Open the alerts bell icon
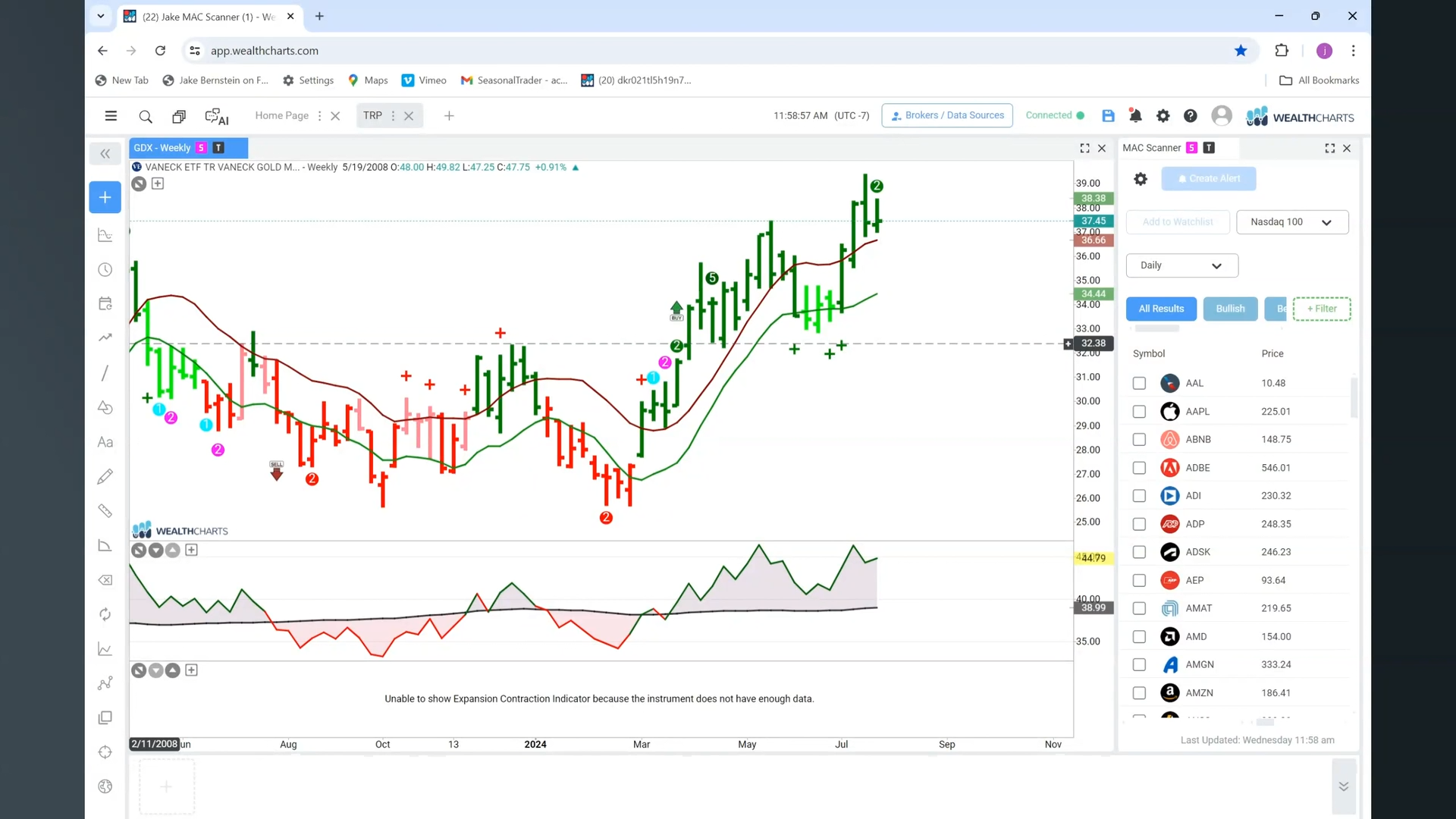Viewport: 1456px width, 819px height. 1135,115
